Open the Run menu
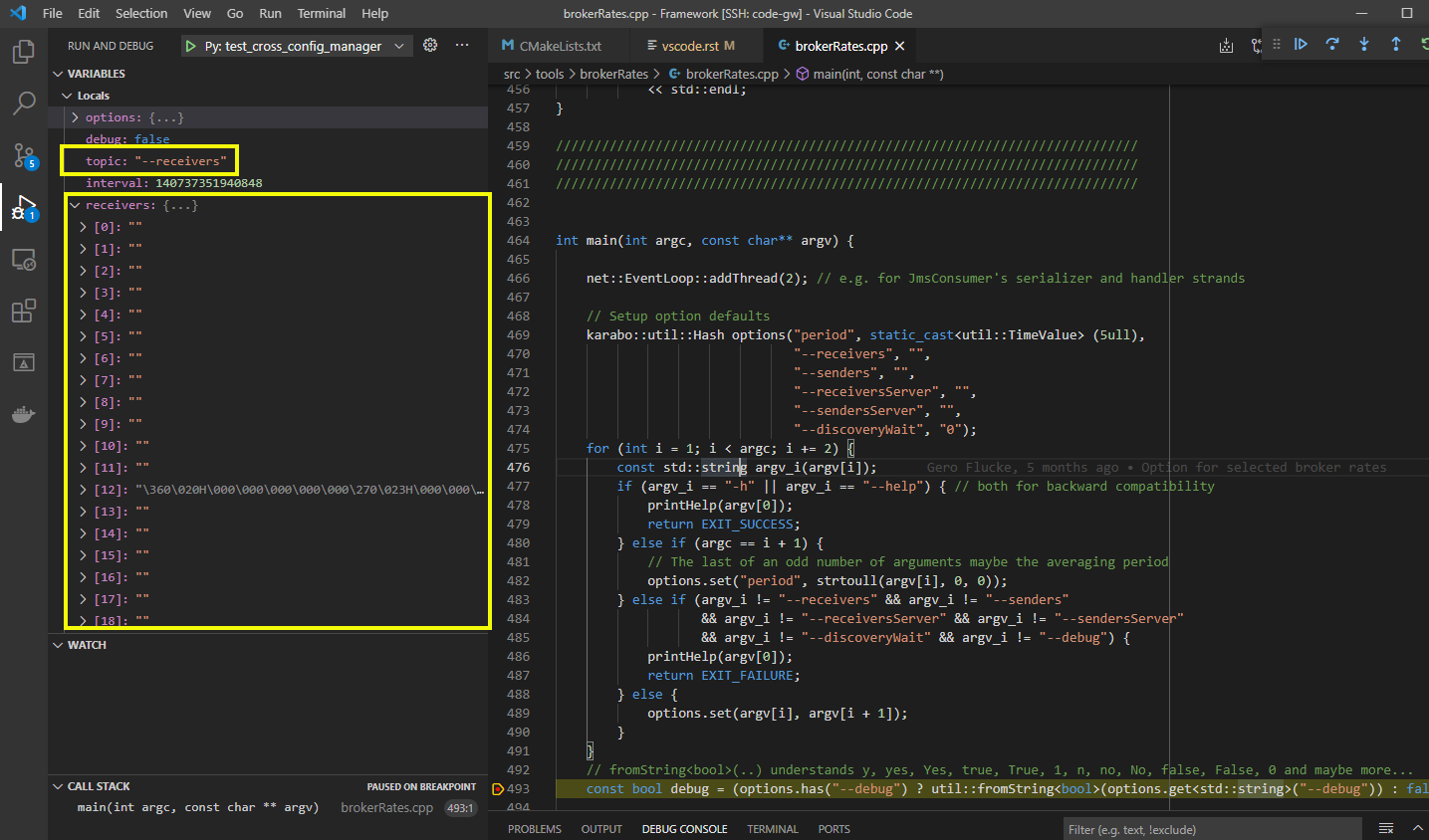The image size is (1429, 840). tap(270, 13)
